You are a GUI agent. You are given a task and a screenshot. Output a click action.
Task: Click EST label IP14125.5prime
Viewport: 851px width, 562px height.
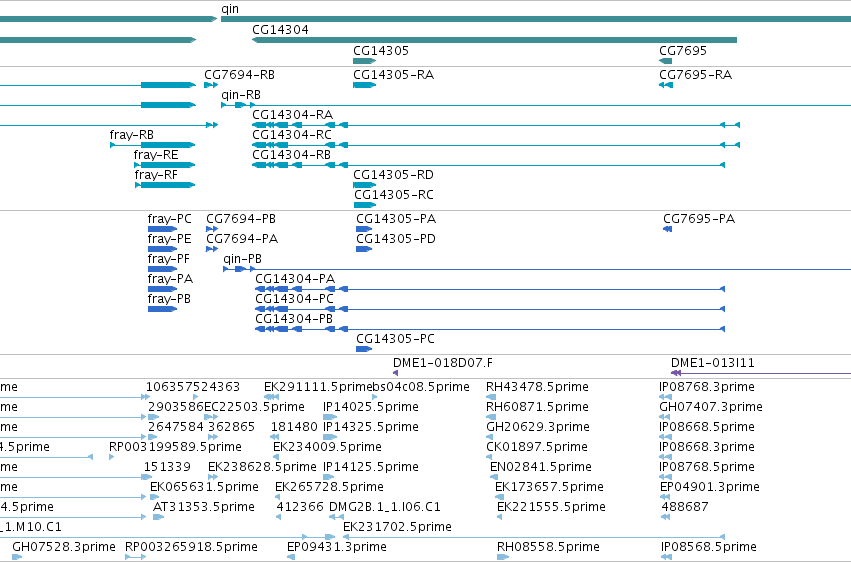(371, 467)
